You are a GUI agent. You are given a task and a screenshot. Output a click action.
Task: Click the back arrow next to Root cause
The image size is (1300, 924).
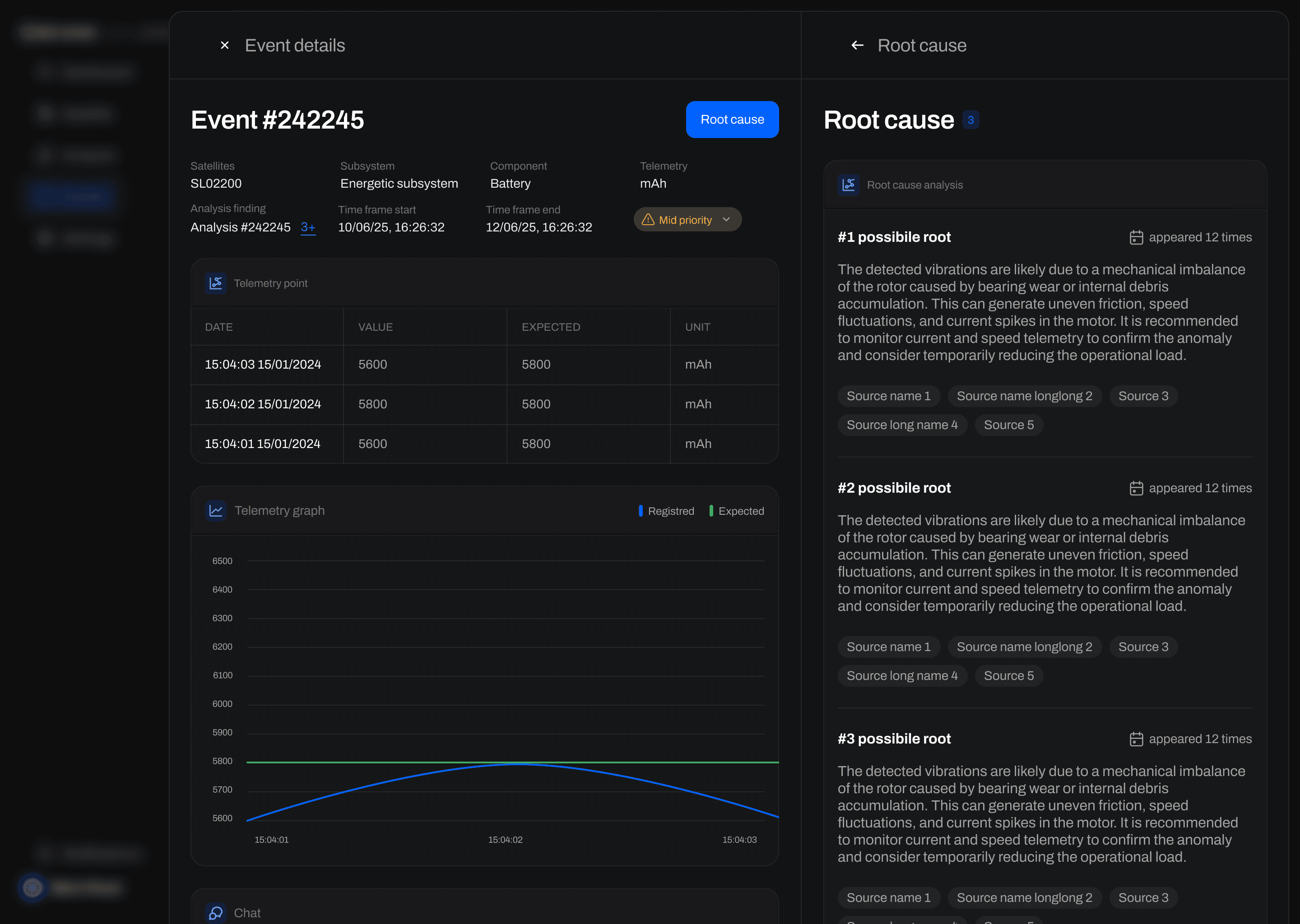coord(857,46)
